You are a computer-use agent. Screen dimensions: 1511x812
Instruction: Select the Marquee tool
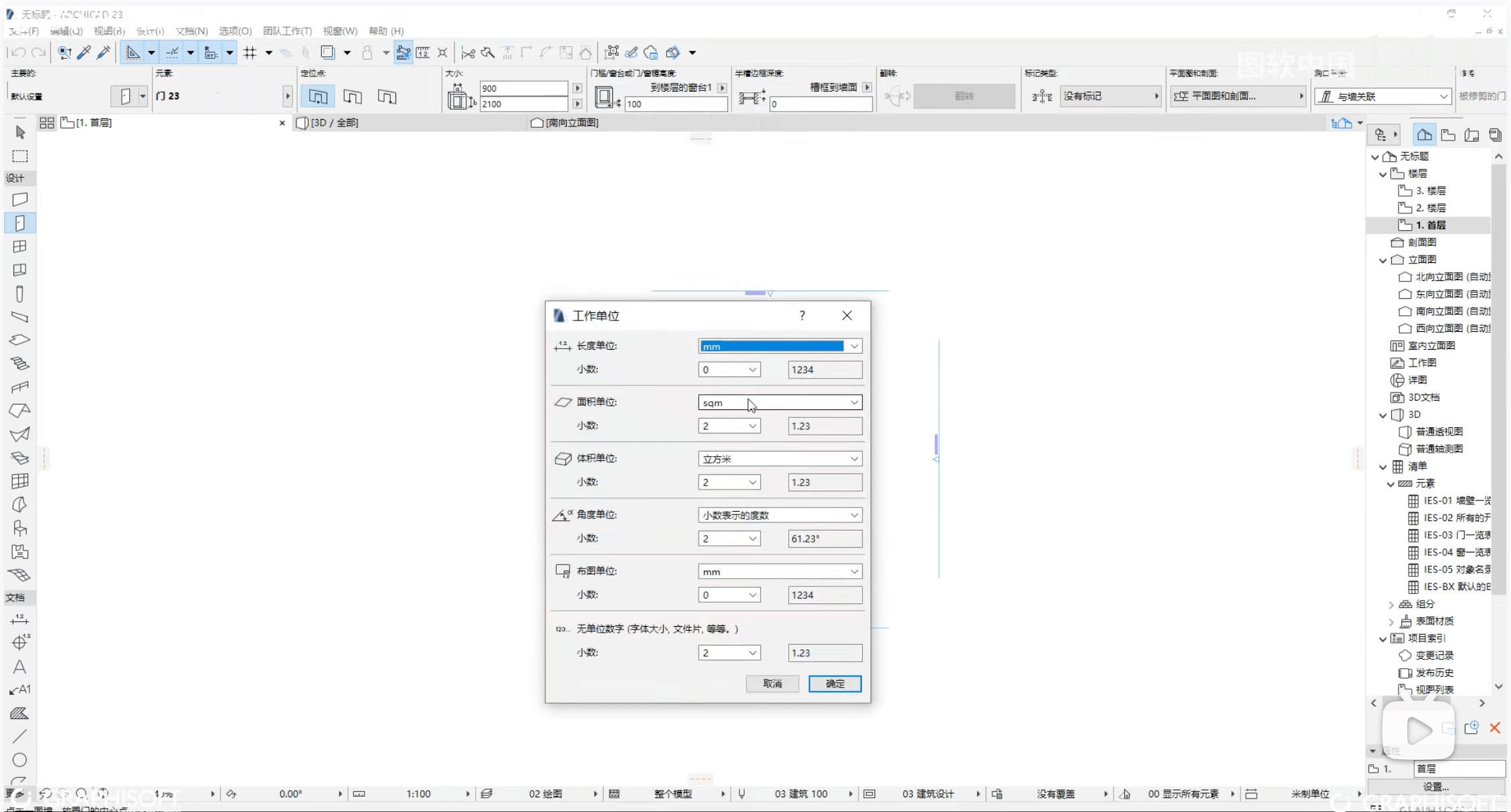20,156
